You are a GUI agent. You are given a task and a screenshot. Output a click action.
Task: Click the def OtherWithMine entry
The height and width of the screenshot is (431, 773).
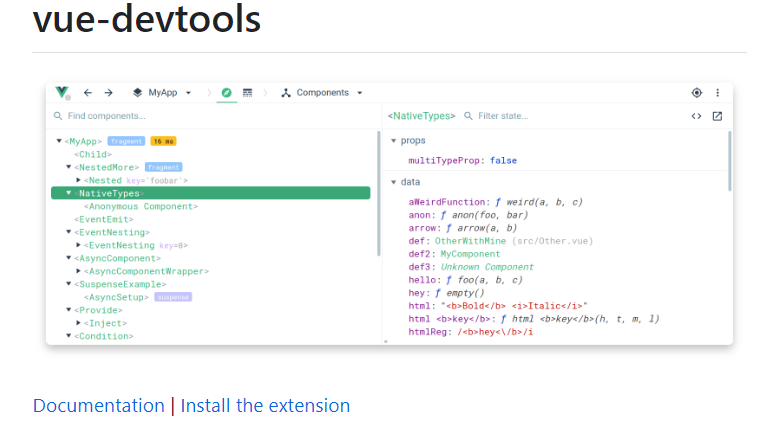click(x=500, y=241)
